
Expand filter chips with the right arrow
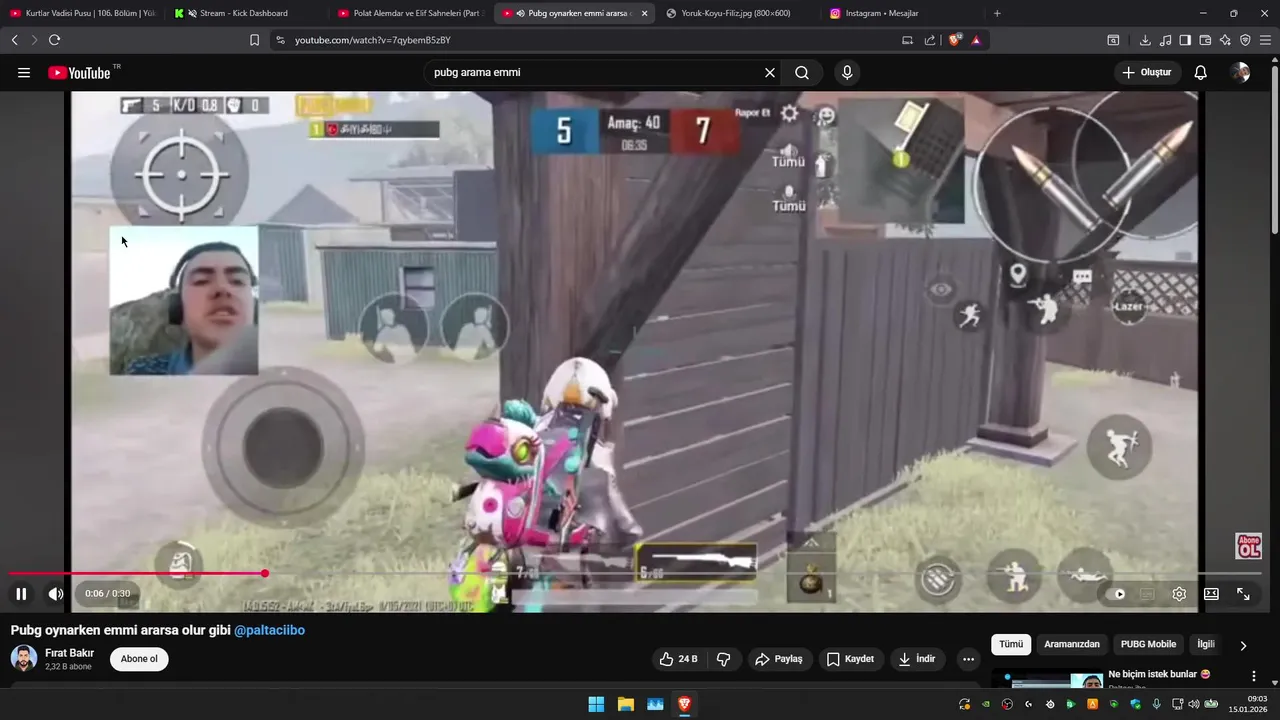(x=1243, y=646)
